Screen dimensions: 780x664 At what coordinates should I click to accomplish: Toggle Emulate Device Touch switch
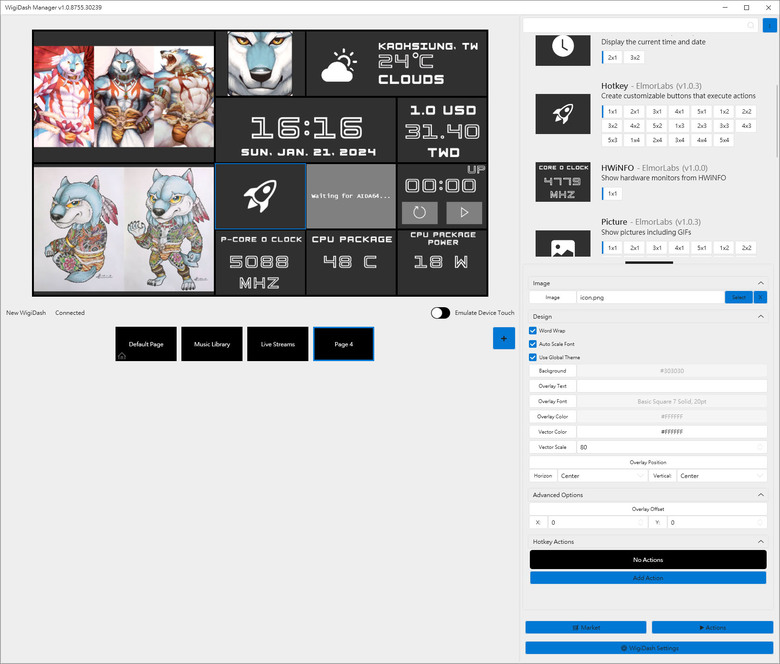[440, 313]
